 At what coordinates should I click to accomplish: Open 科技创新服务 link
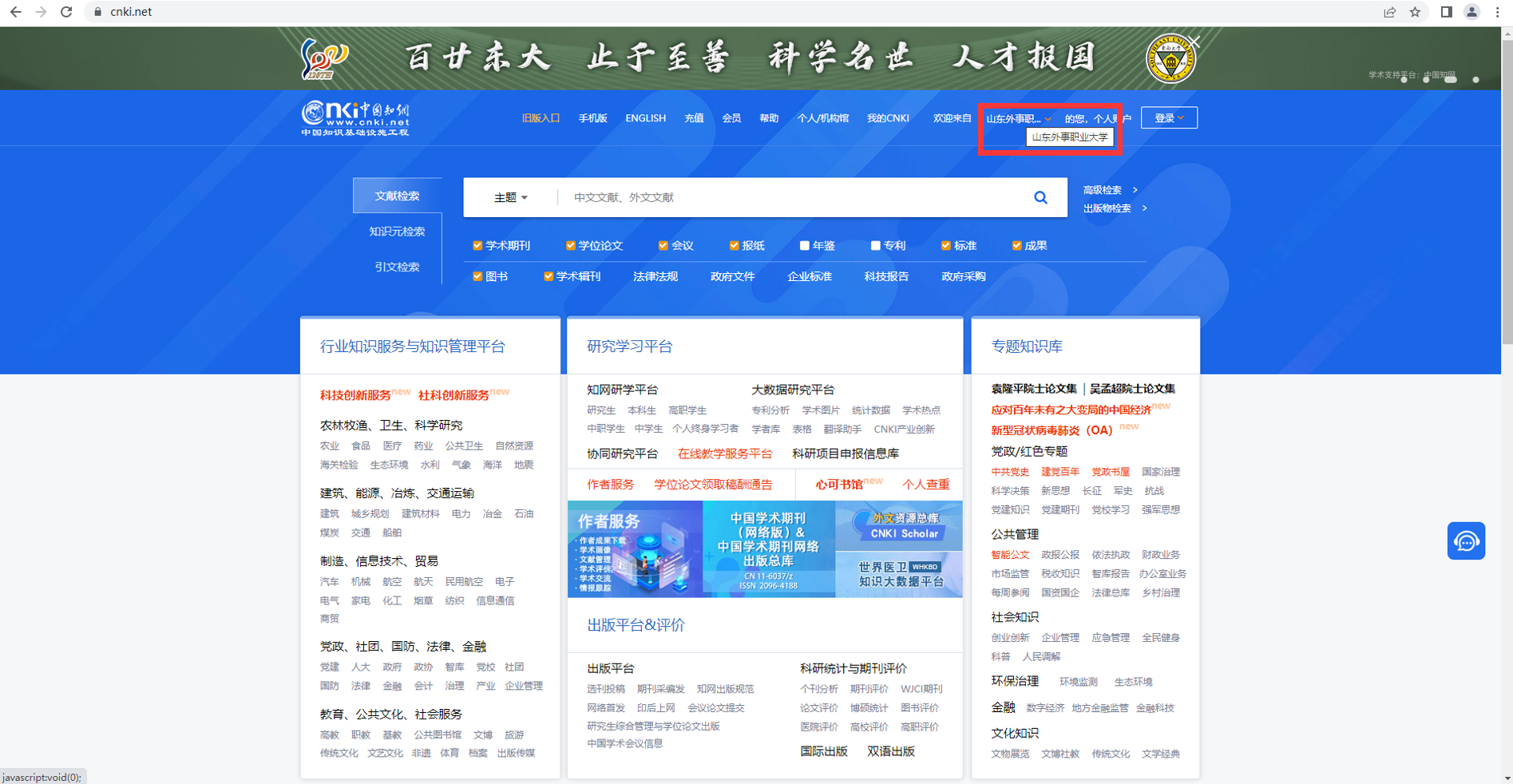355,395
